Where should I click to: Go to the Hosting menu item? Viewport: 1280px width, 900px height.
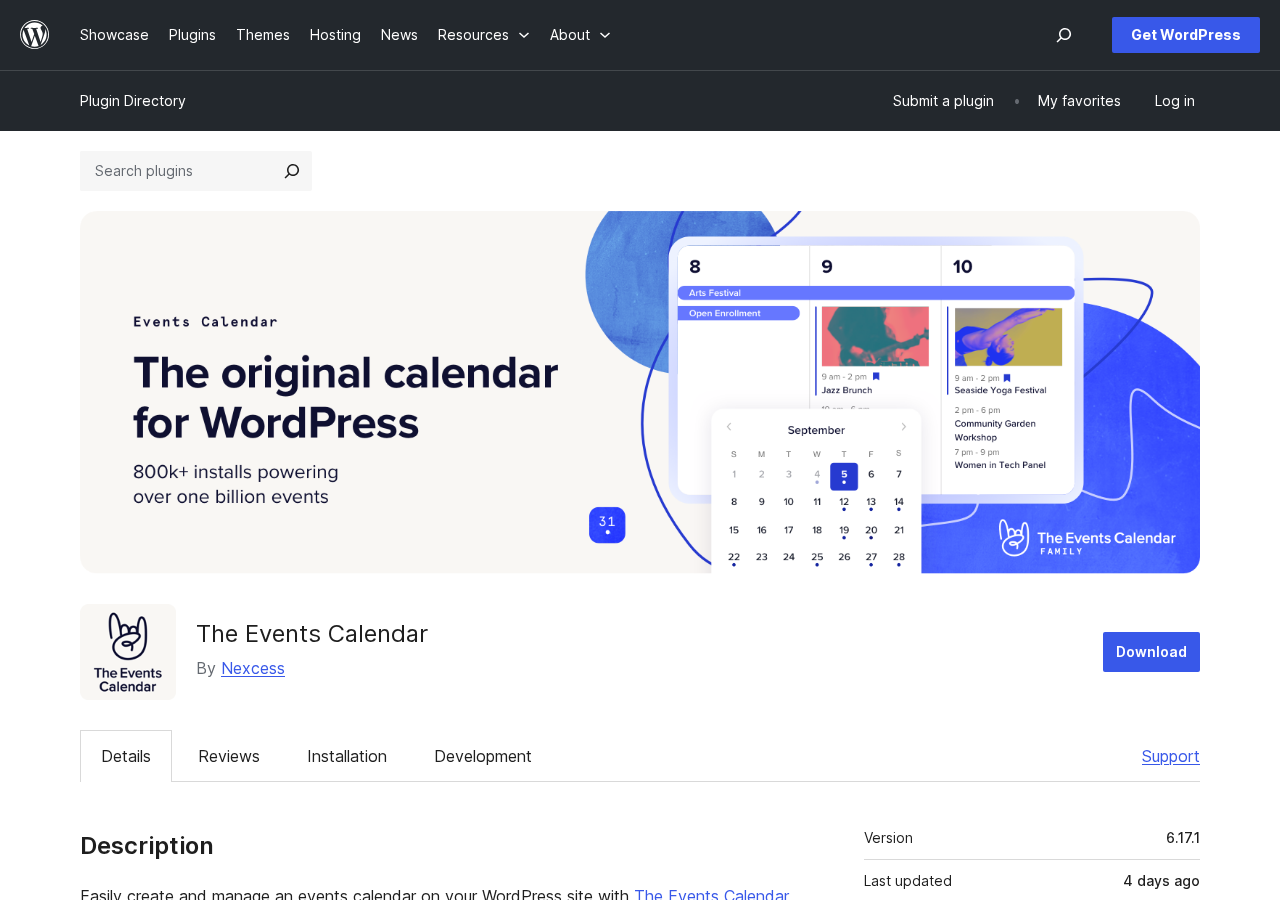[335, 35]
